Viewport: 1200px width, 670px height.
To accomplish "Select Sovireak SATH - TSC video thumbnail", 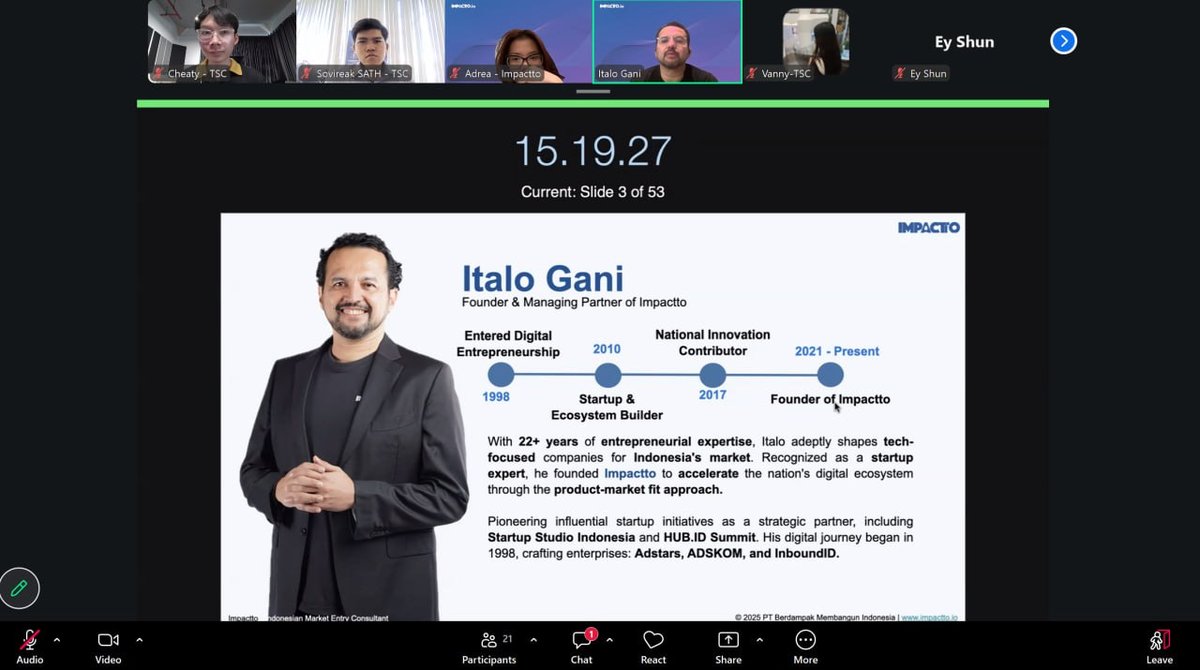I will pyautogui.click(x=370, y=41).
